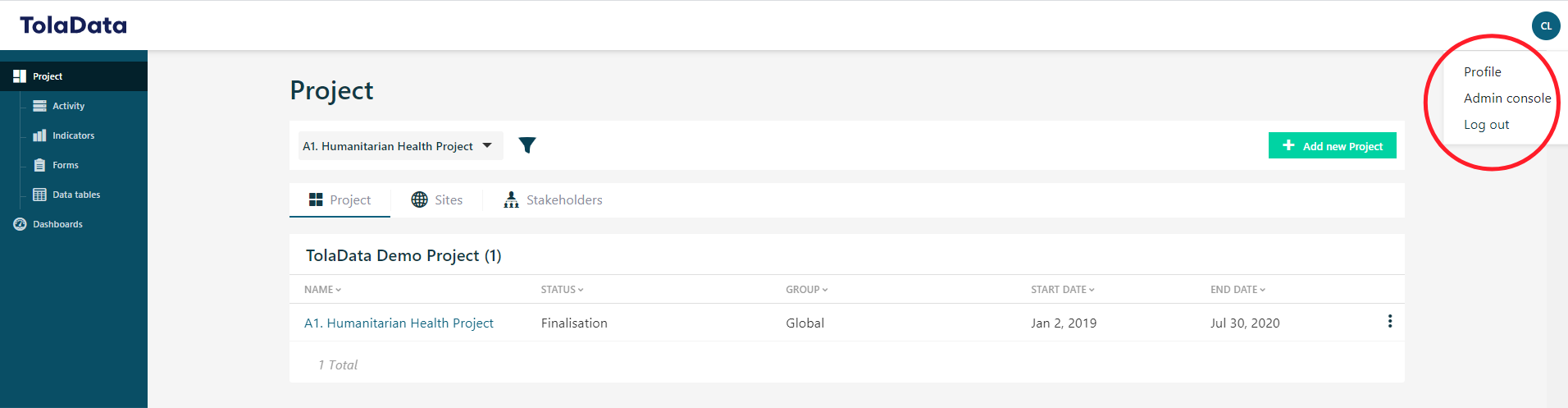Click the 1 Total footer text
Screen dimensions: 1568x408
338,365
